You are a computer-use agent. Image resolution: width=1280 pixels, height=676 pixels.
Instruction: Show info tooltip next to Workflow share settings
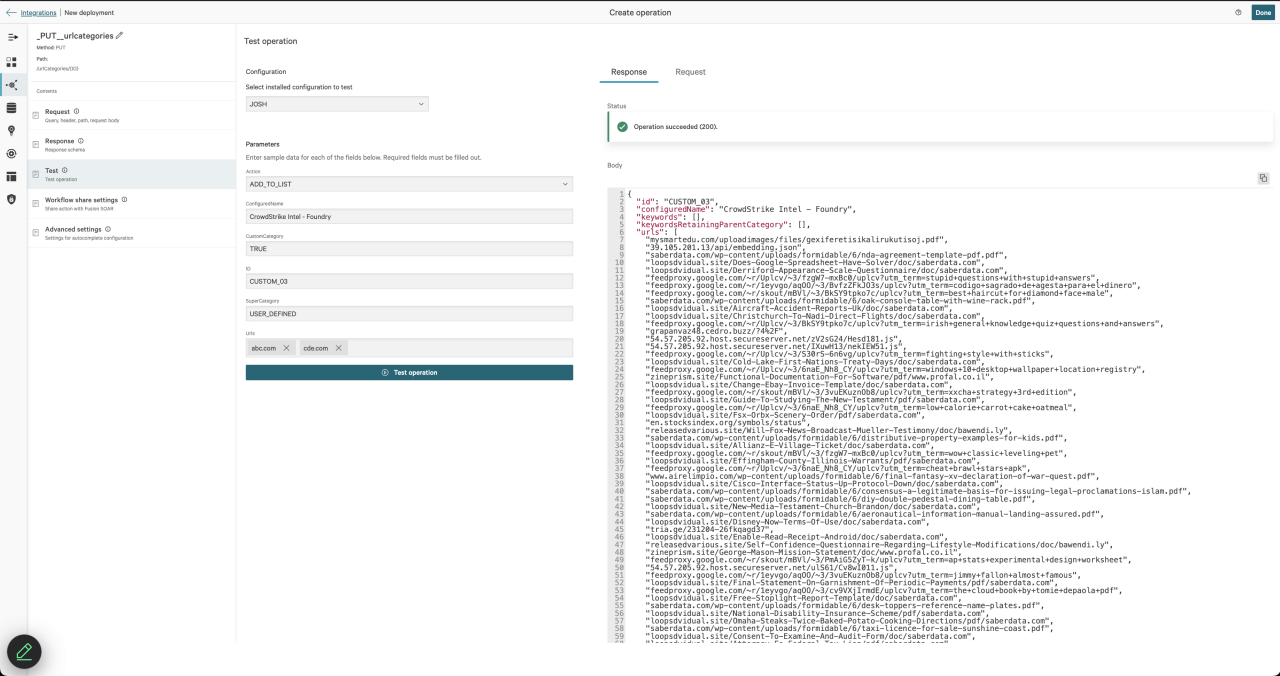[125, 199]
